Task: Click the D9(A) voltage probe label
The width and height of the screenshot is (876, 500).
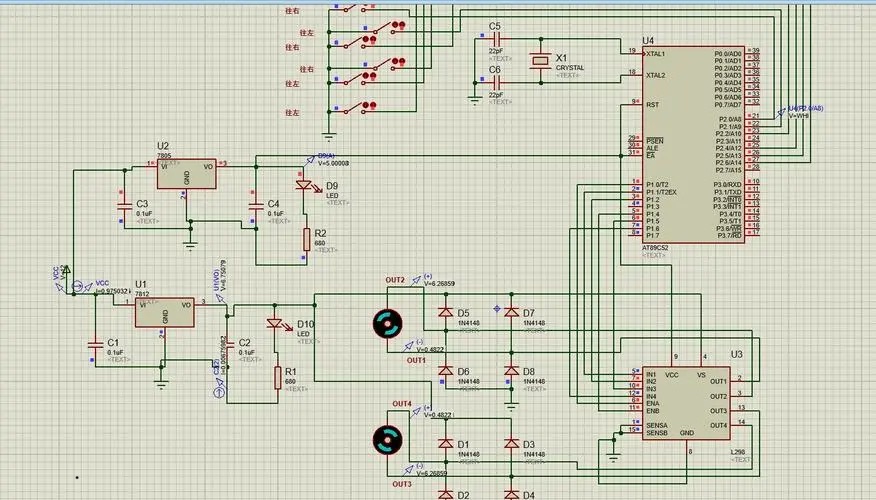Action: (x=326, y=156)
